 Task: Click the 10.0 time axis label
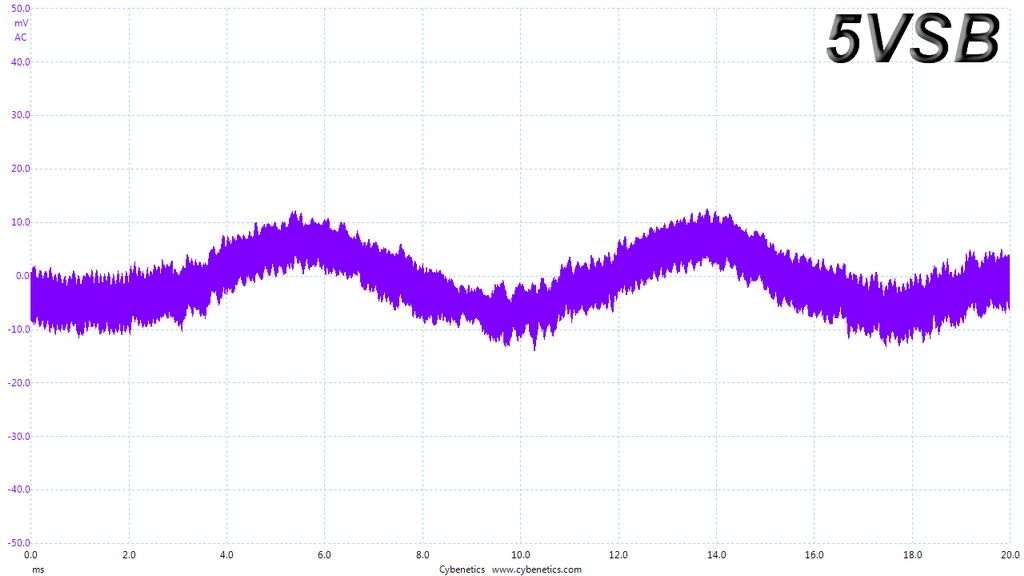(520, 555)
